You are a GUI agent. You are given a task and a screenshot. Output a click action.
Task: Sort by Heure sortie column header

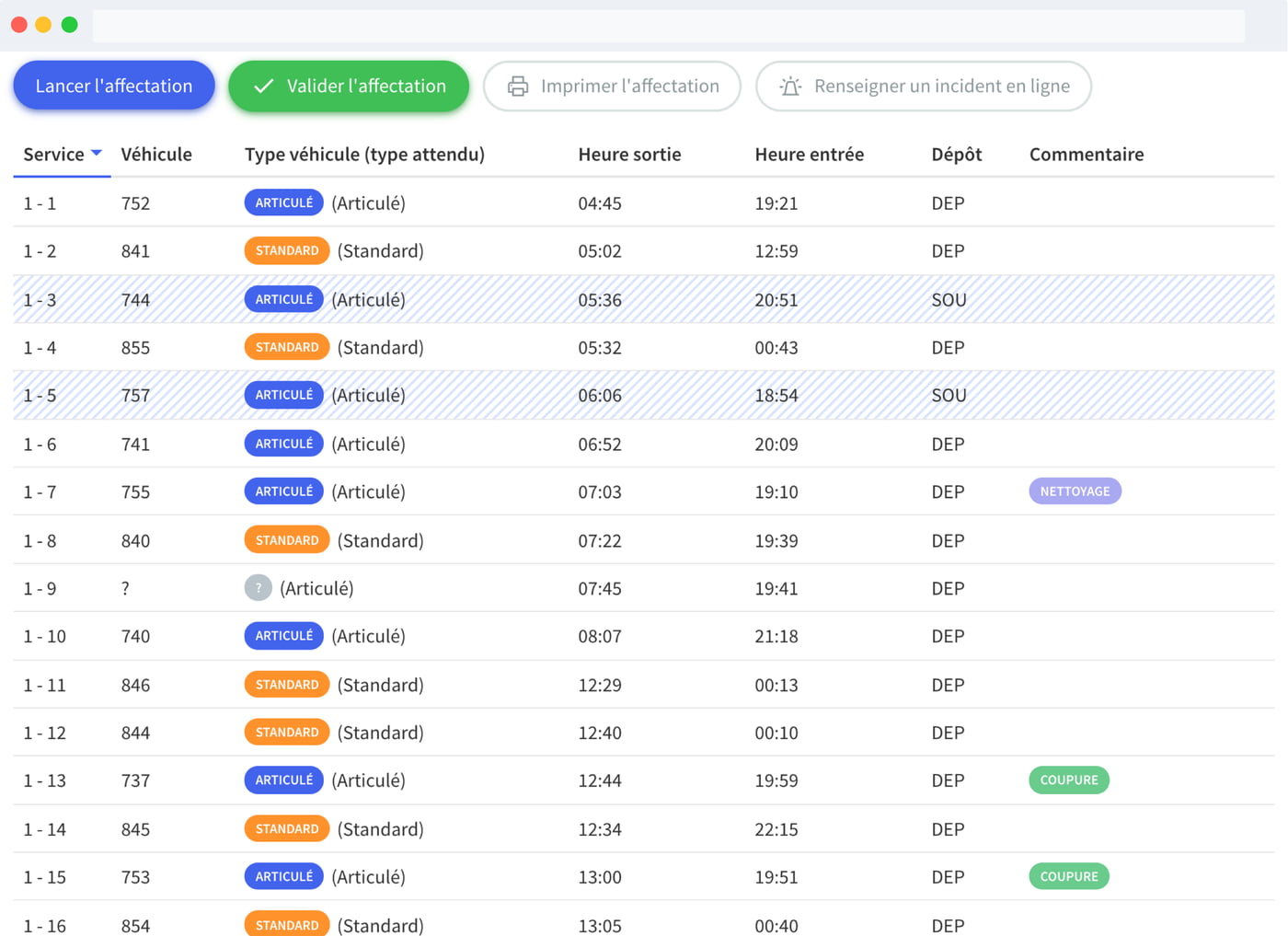(x=629, y=154)
